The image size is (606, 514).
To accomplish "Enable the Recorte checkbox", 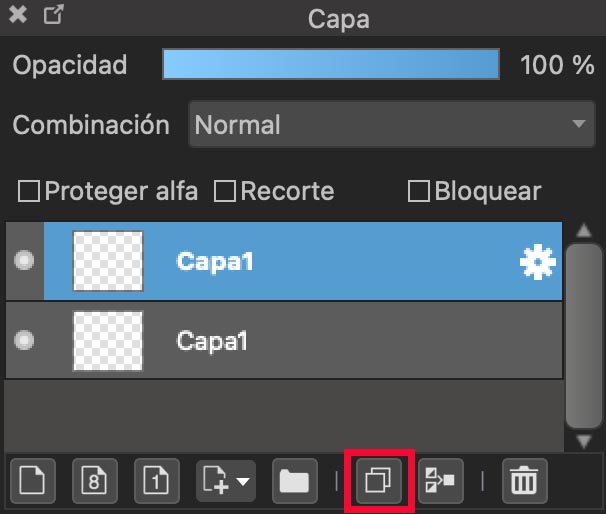I will 225,191.
